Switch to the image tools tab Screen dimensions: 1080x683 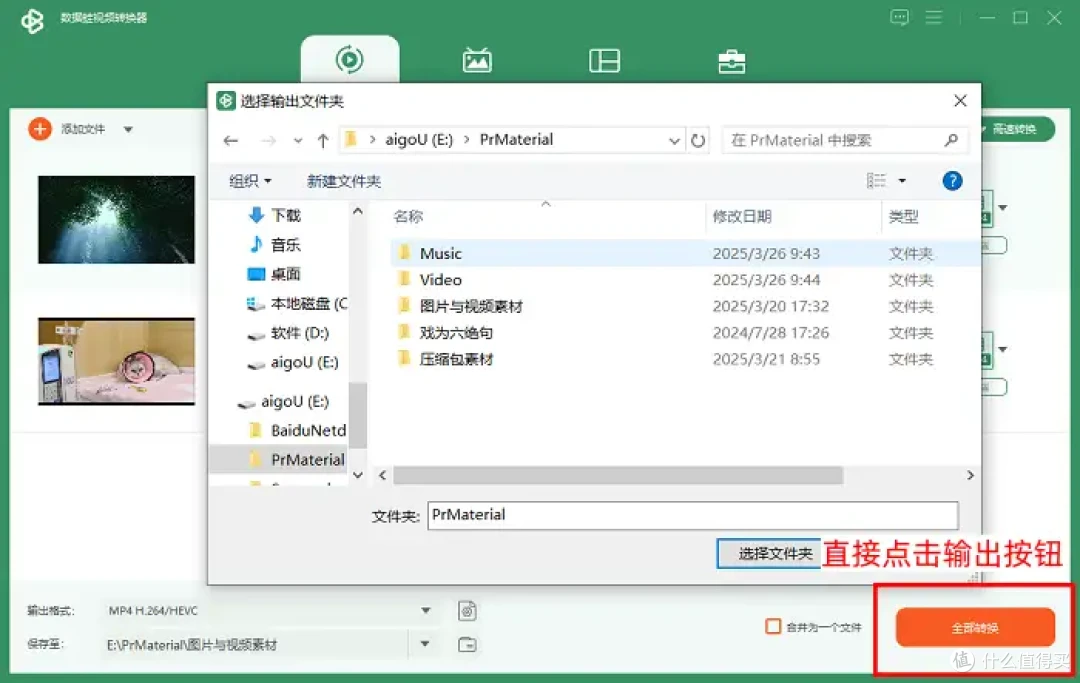coord(477,61)
